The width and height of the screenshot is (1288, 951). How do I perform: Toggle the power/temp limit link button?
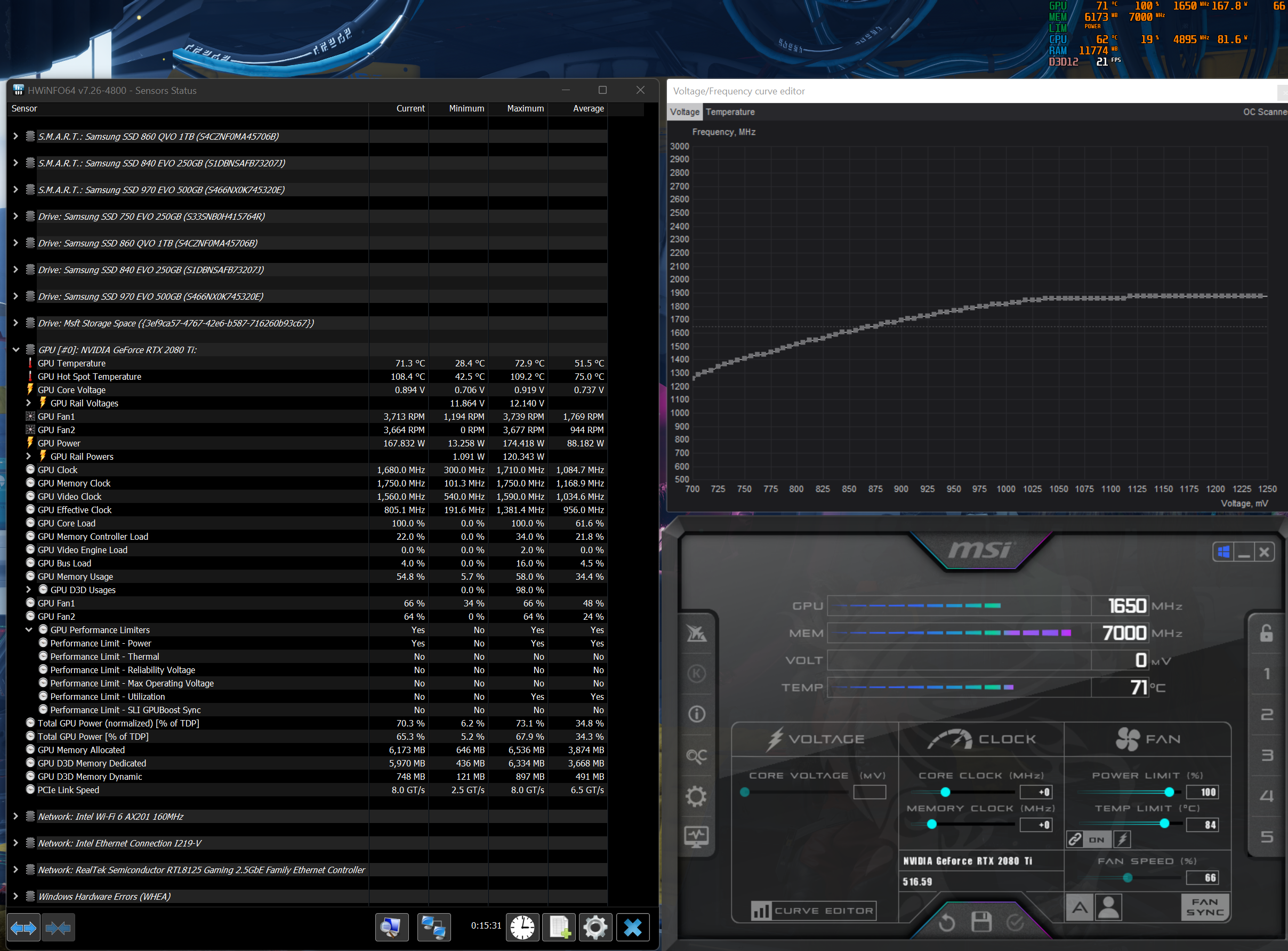click(x=1075, y=840)
